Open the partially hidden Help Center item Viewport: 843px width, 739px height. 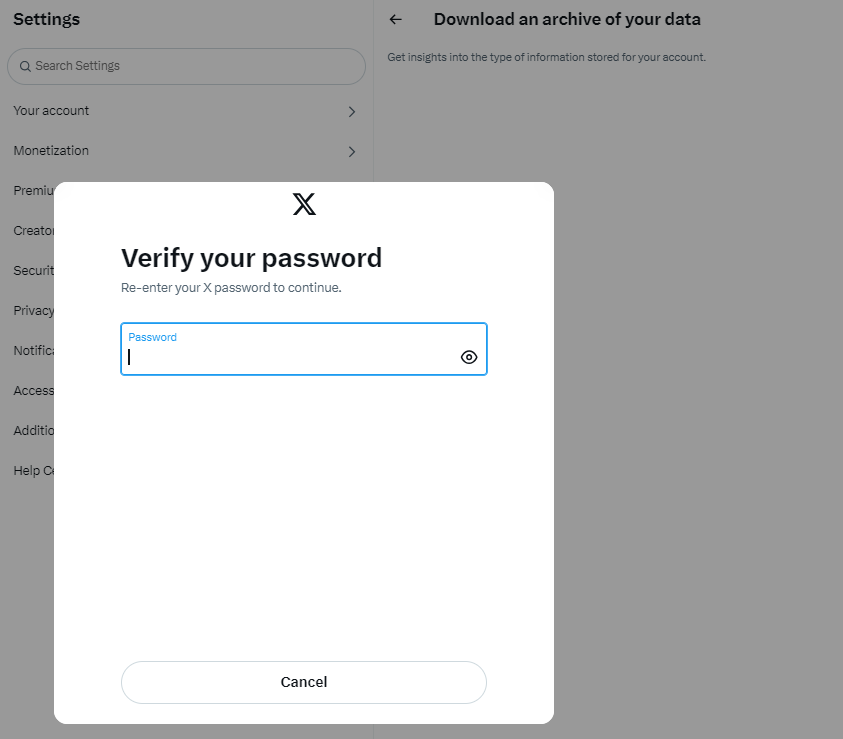click(x=33, y=471)
